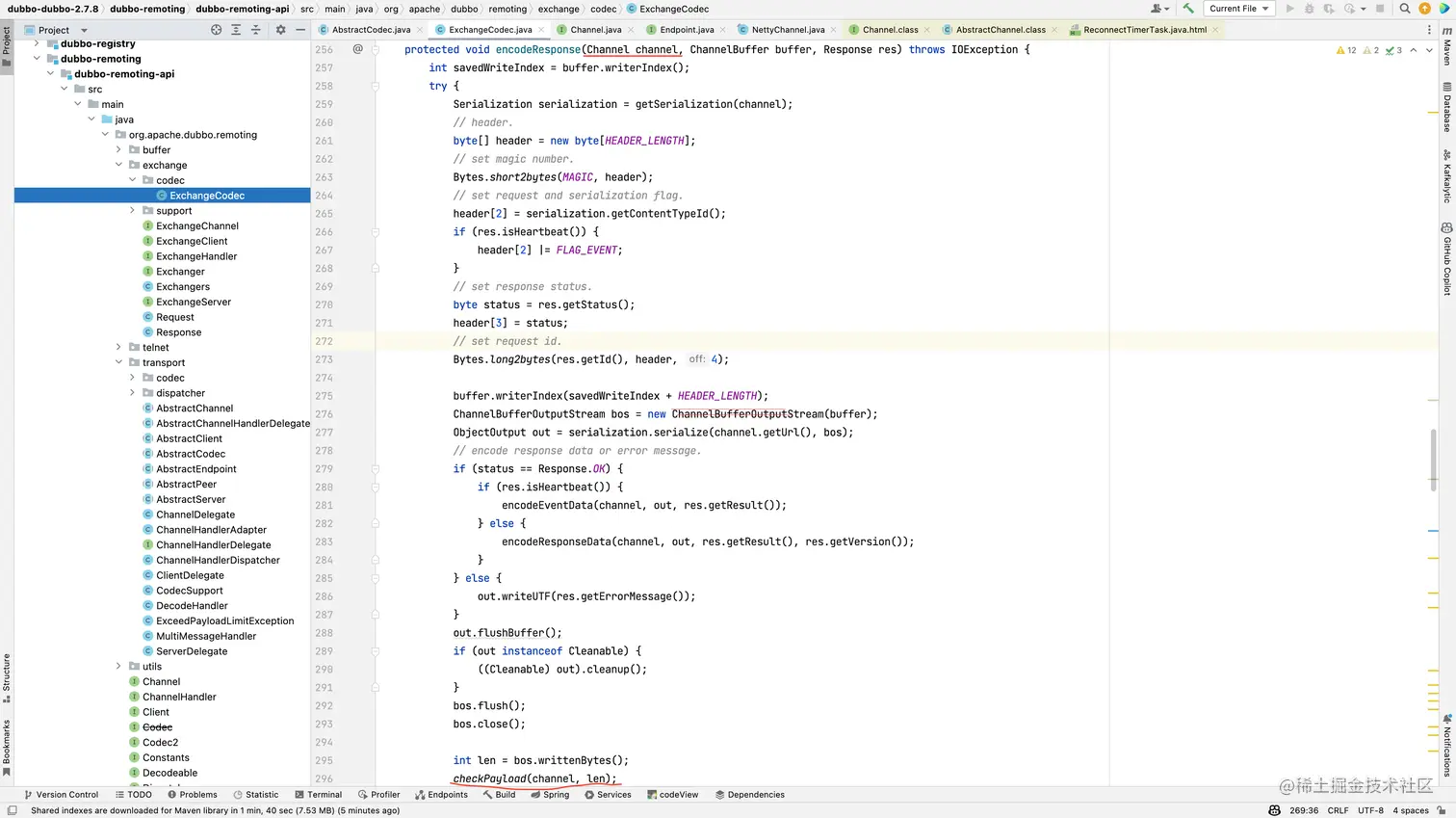Click the Expand All icon in Project panel
Image resolution: width=1456 pixels, height=818 pixels.
(x=236, y=30)
